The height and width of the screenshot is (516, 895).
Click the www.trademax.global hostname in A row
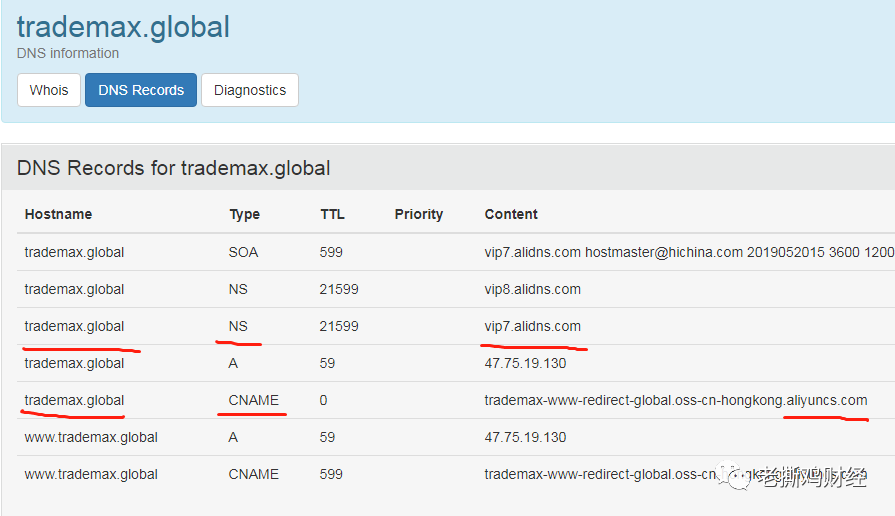pos(91,437)
